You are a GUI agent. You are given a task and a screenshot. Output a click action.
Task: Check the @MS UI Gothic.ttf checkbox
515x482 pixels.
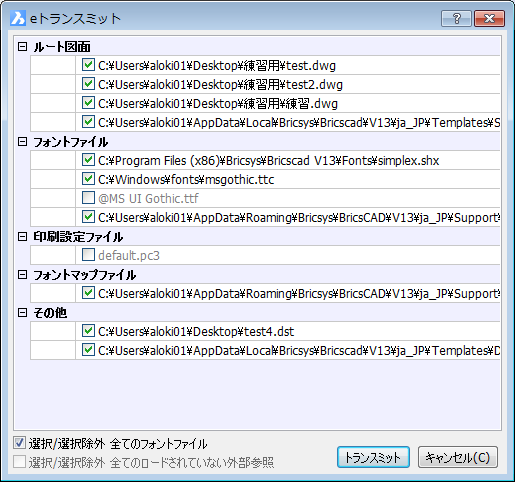[88, 198]
